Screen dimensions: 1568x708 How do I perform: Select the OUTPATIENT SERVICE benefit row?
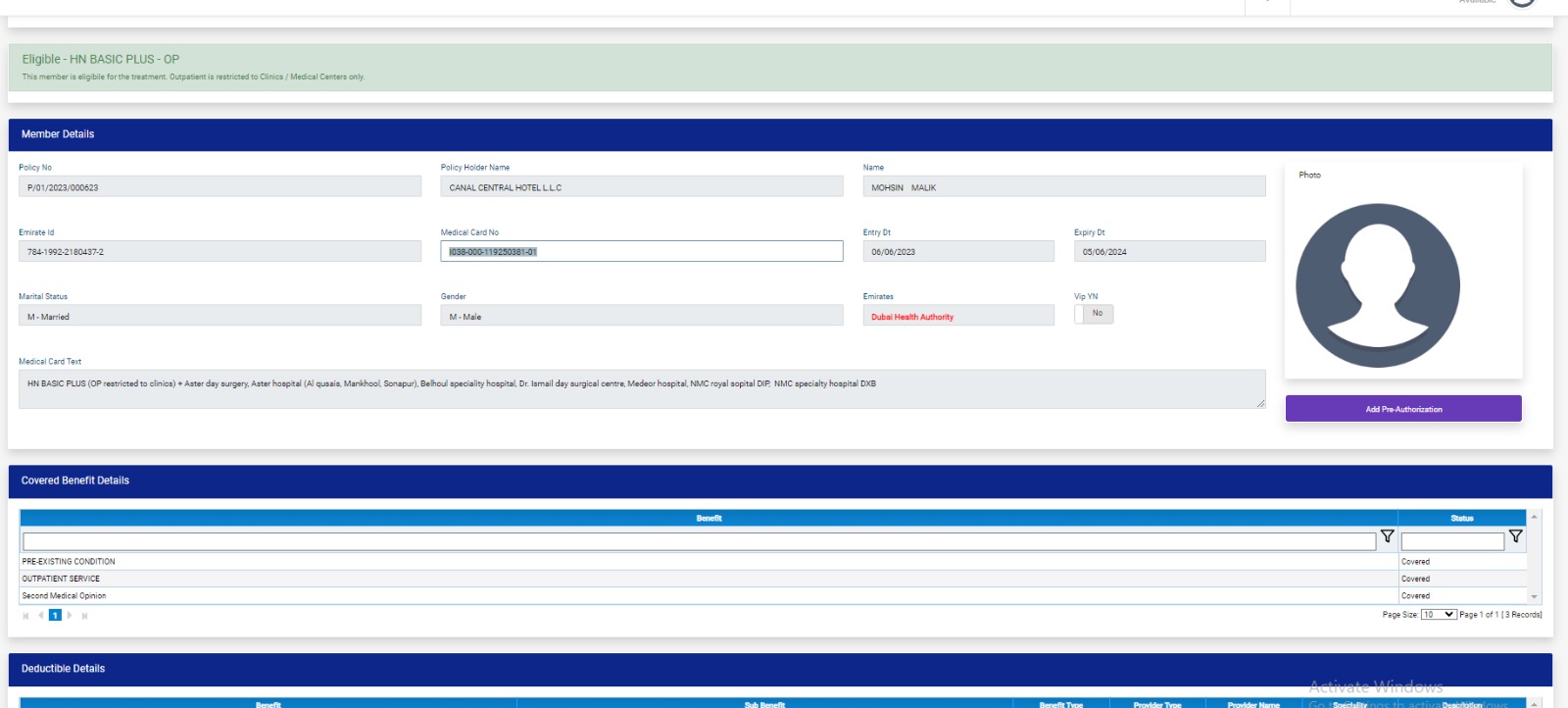pyautogui.click(x=773, y=579)
